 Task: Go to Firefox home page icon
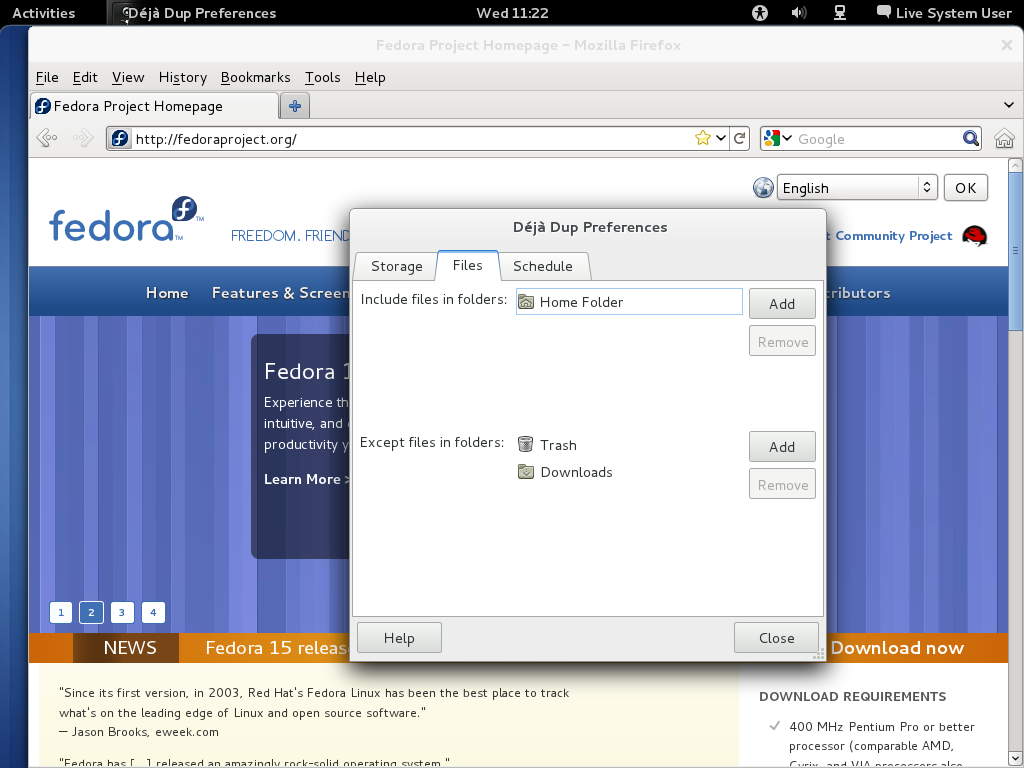point(1004,138)
